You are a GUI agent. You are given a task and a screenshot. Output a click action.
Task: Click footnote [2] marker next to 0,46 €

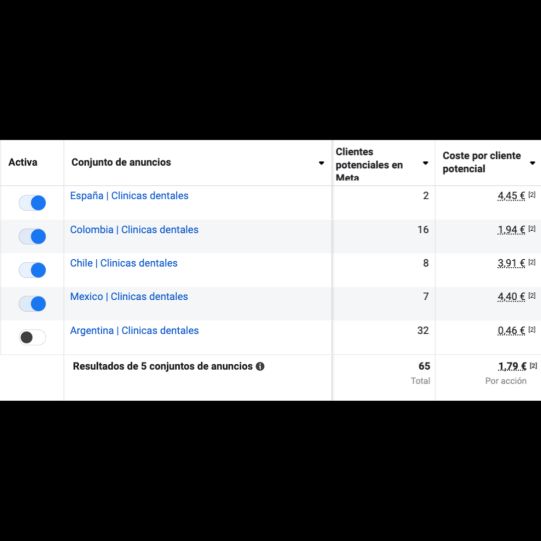coord(532,329)
